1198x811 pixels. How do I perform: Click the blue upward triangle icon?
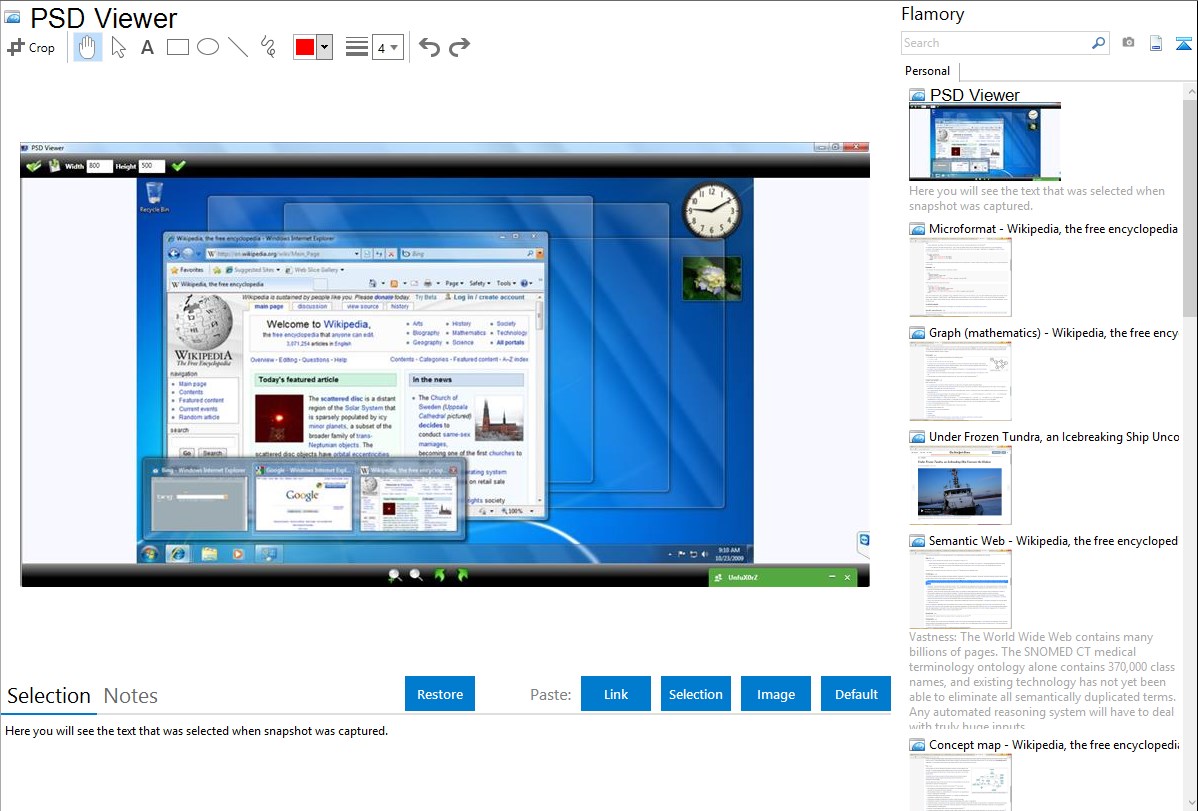click(x=1183, y=44)
